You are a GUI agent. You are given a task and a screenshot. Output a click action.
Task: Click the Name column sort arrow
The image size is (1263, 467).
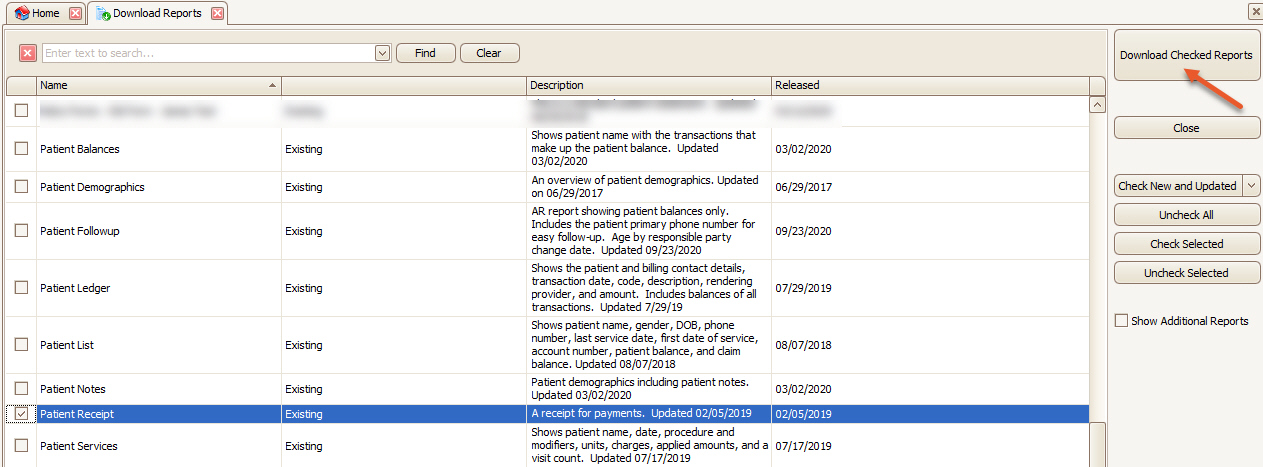(x=273, y=86)
